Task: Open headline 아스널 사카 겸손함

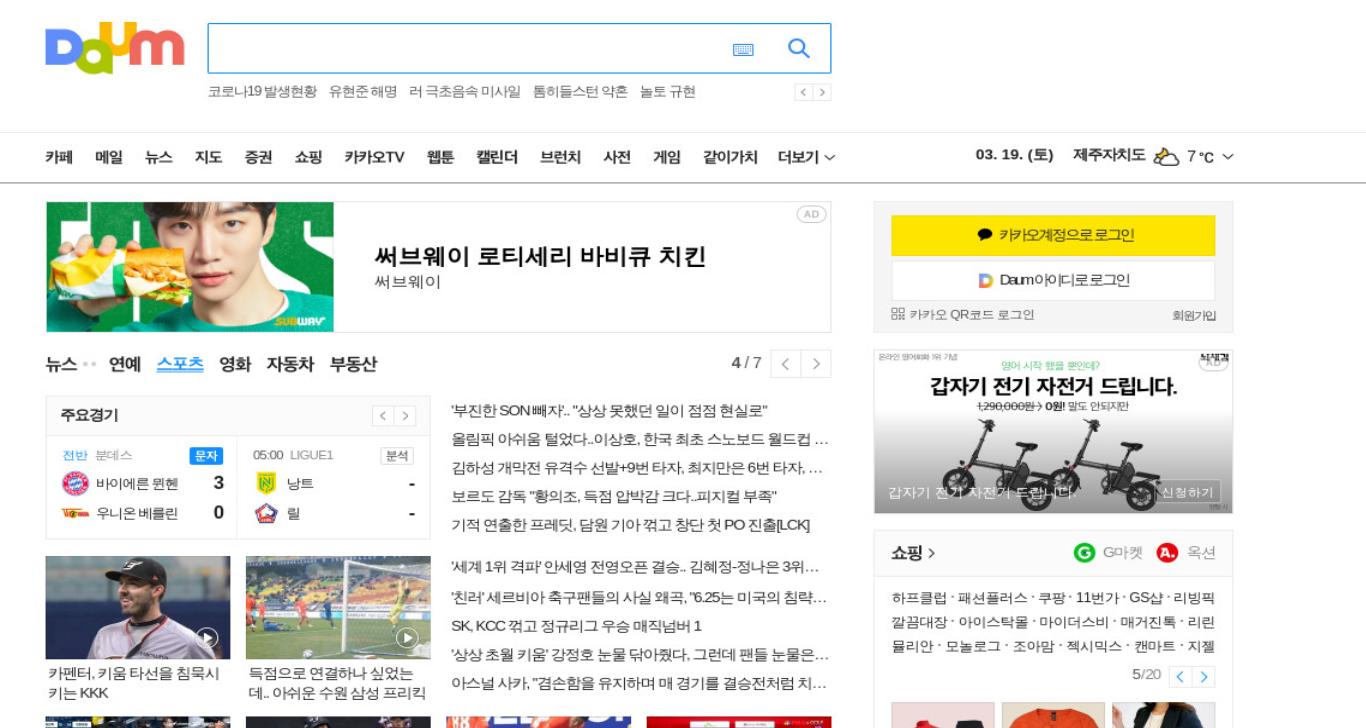Action: coord(640,684)
